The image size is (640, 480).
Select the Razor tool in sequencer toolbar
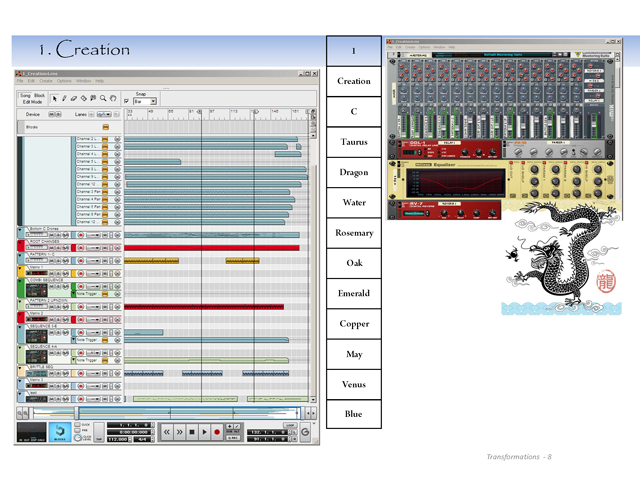pyautogui.click(x=84, y=98)
